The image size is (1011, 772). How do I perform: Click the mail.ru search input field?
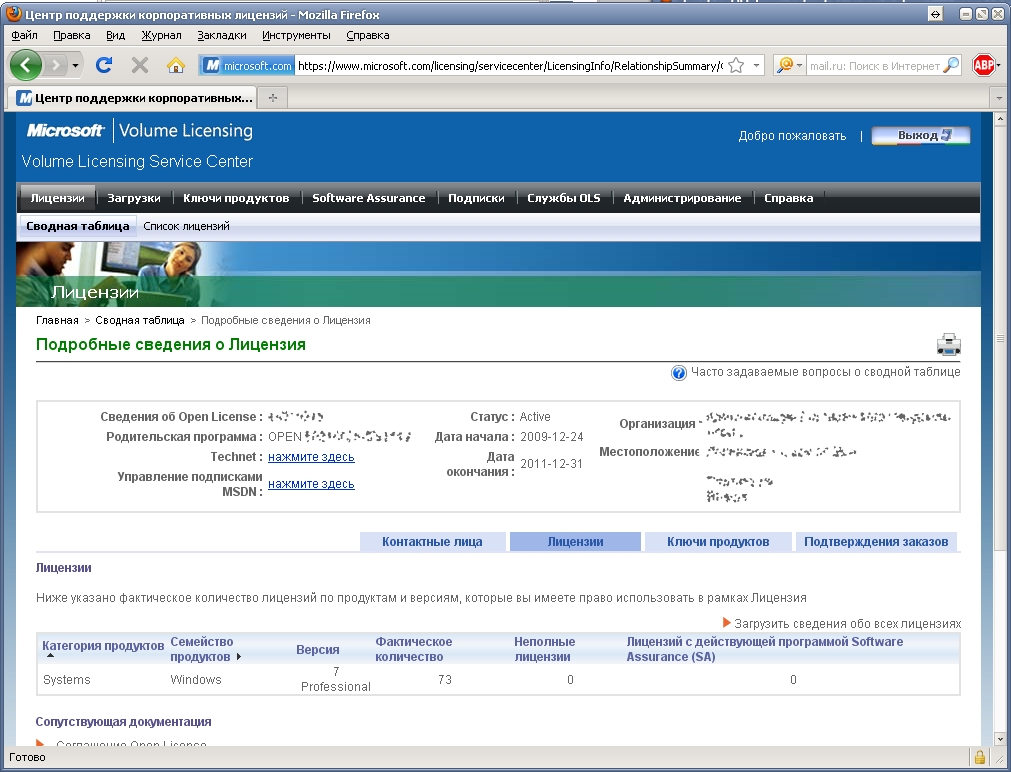pos(874,66)
